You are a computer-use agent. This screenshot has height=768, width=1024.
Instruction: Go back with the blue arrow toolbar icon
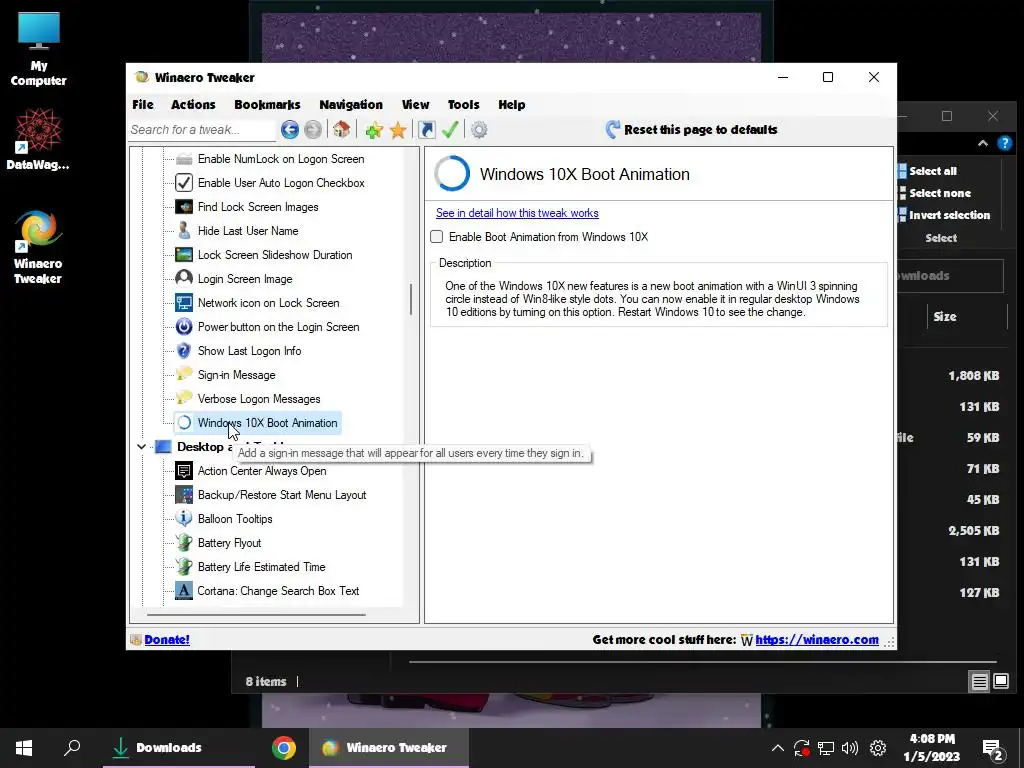coord(290,129)
